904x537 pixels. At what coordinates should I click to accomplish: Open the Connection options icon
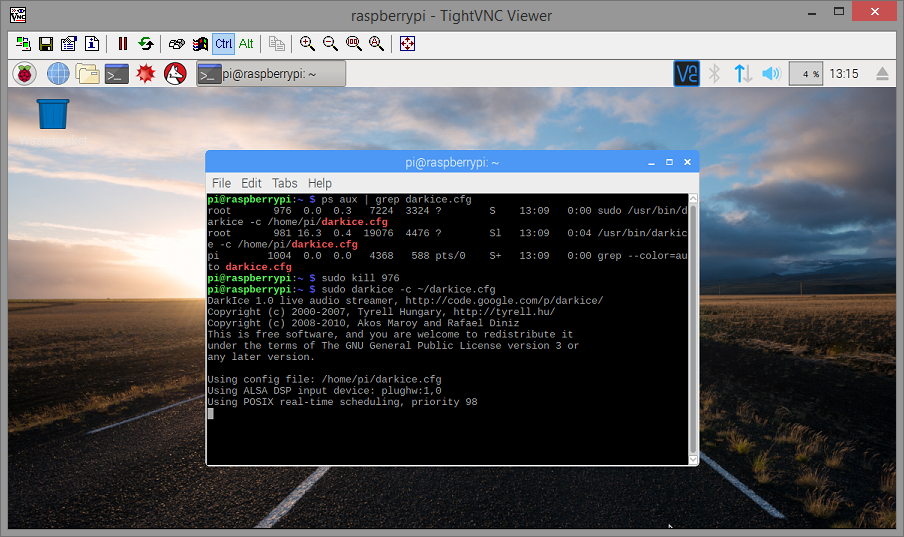pyautogui.click(x=69, y=44)
